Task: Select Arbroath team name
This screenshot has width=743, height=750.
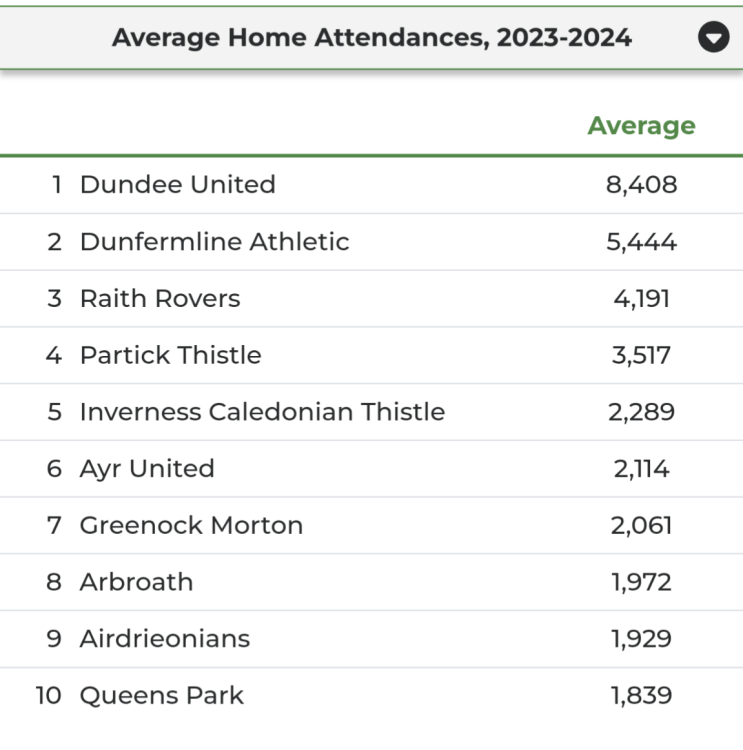Action: (x=136, y=582)
